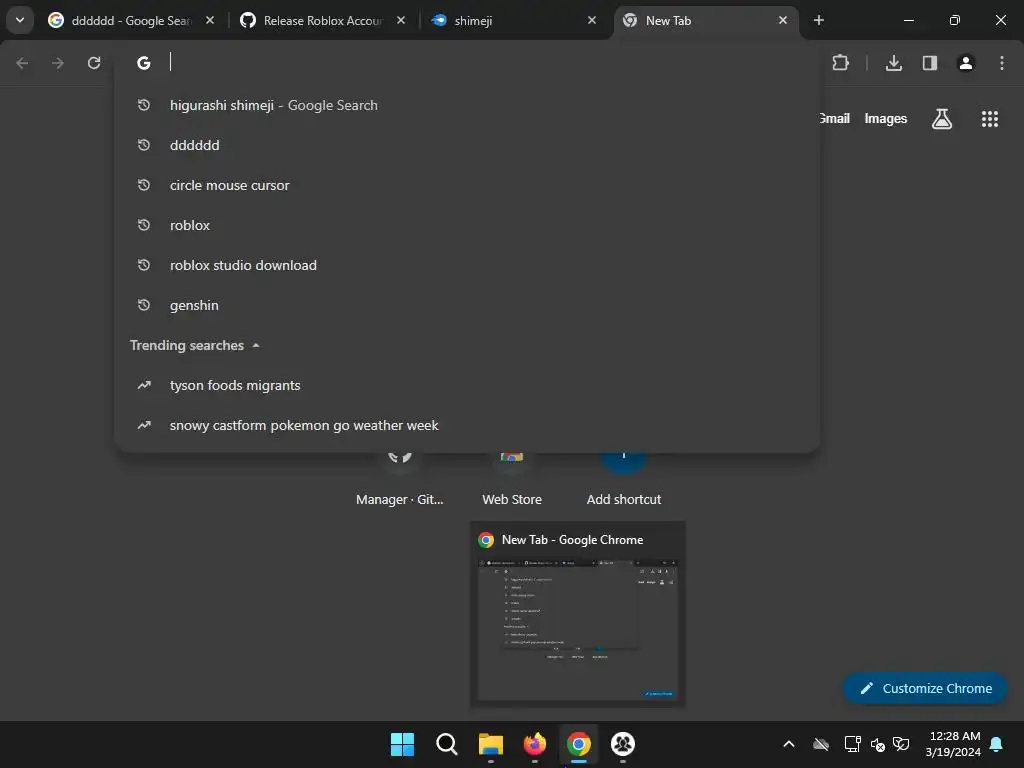Open a new tab with plus button
This screenshot has height=768, width=1024.
[x=819, y=20]
